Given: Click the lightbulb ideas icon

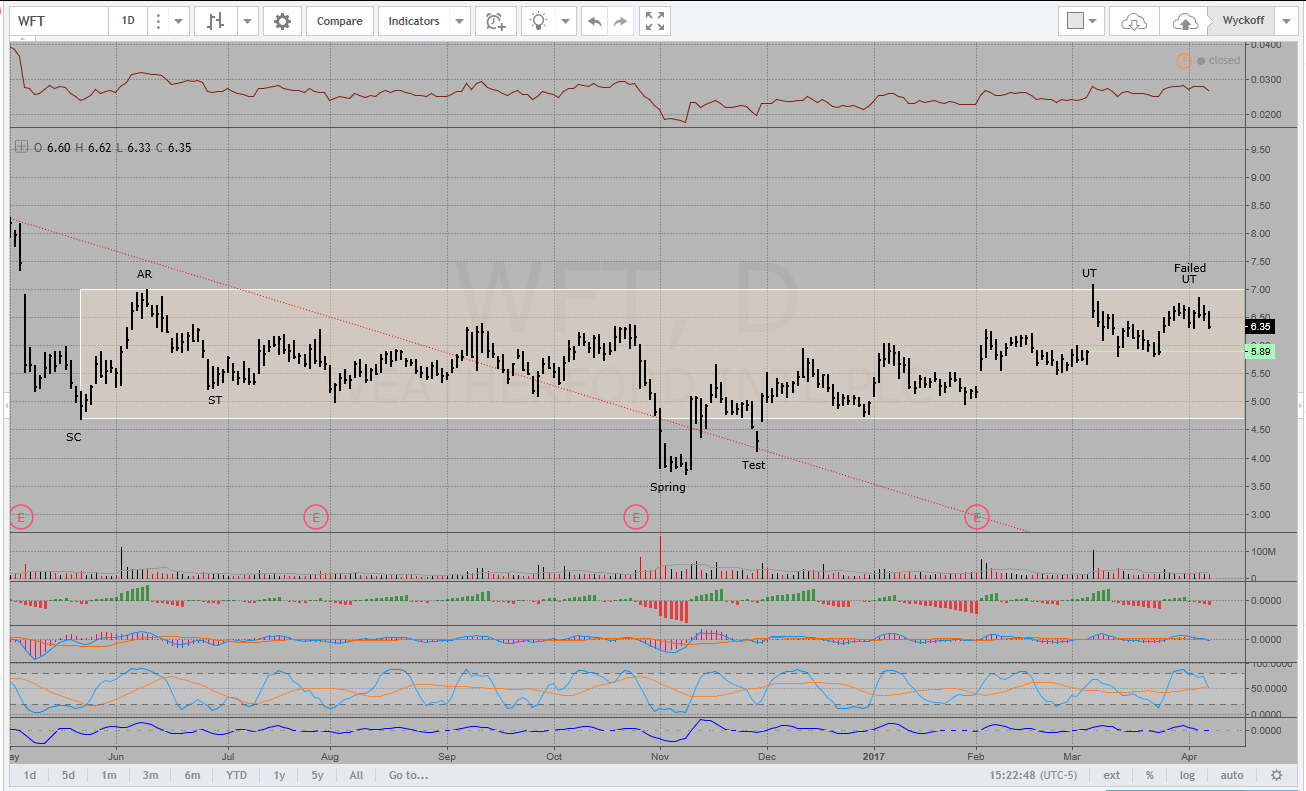Looking at the screenshot, I should pos(539,21).
